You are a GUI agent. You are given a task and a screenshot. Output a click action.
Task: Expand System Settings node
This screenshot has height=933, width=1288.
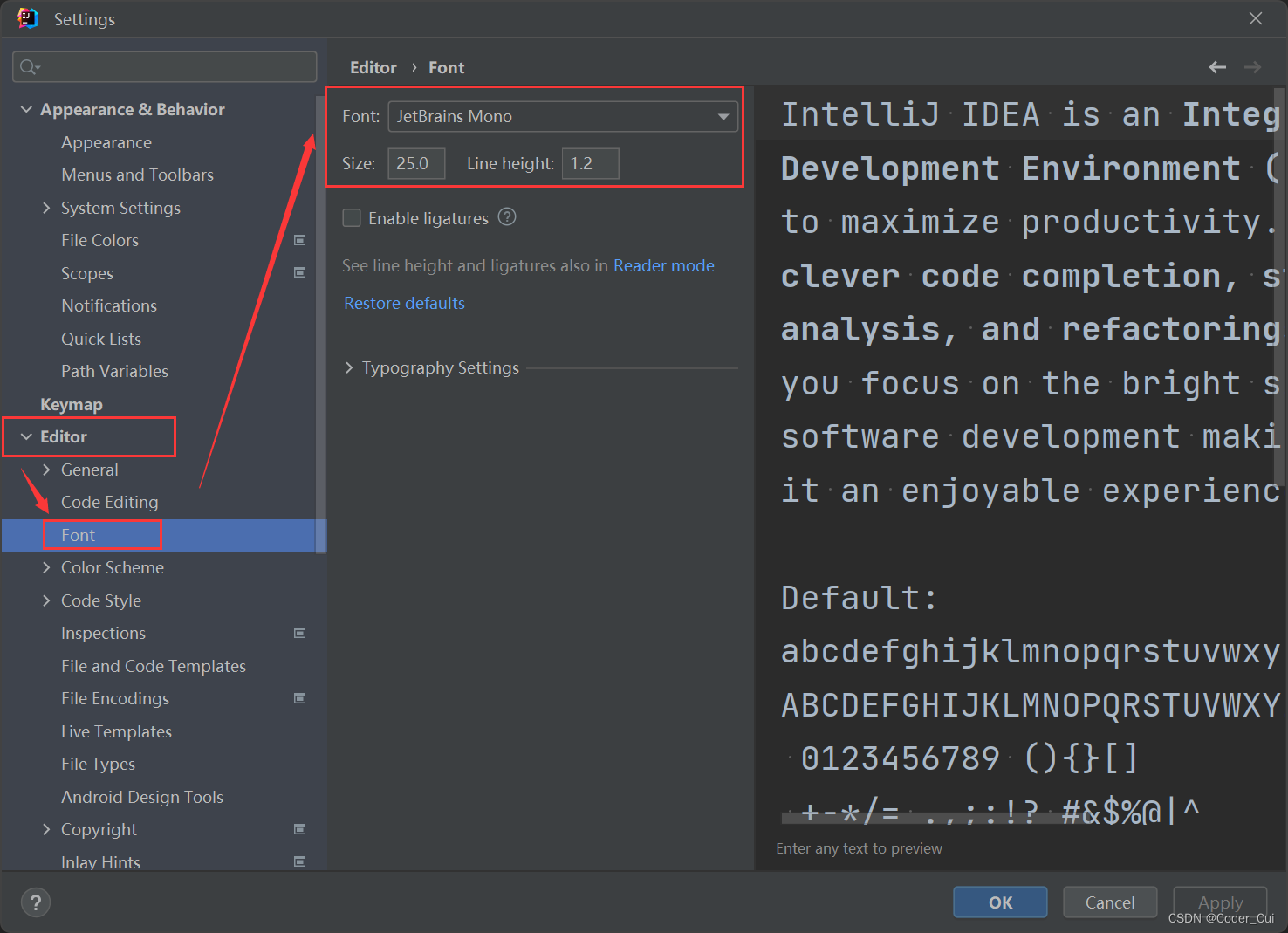(46, 208)
